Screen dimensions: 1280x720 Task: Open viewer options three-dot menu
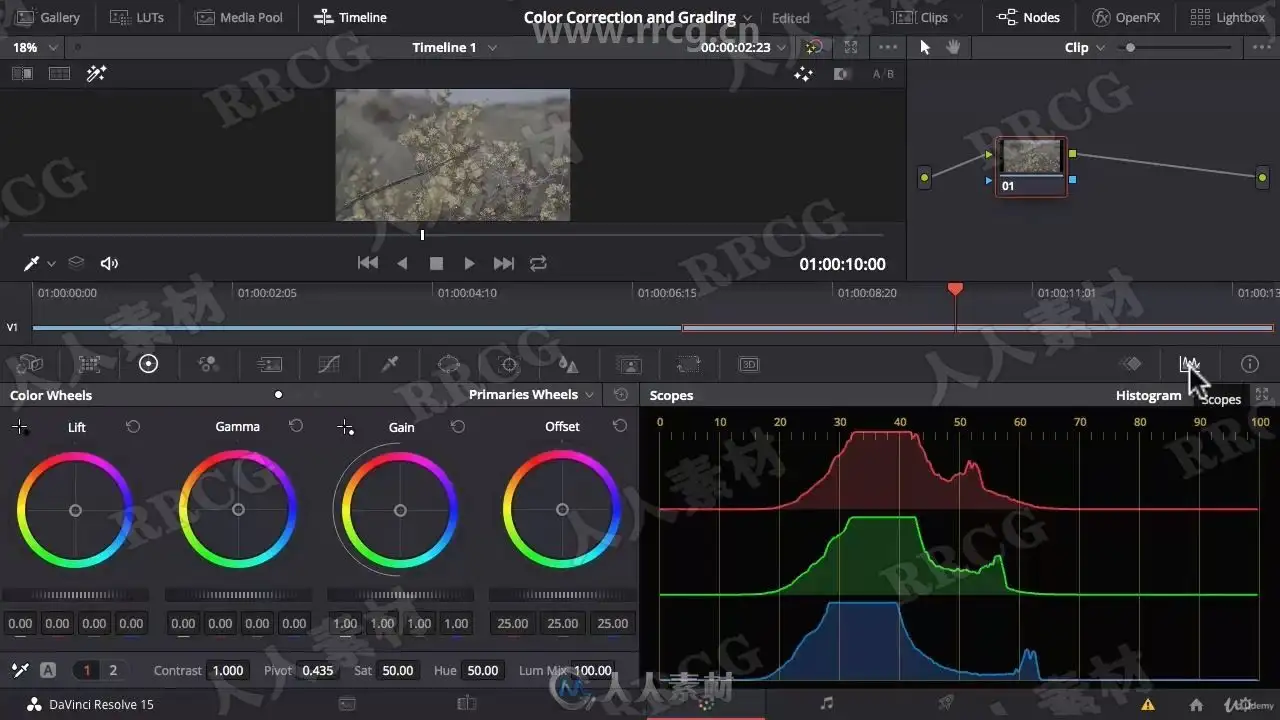click(887, 47)
